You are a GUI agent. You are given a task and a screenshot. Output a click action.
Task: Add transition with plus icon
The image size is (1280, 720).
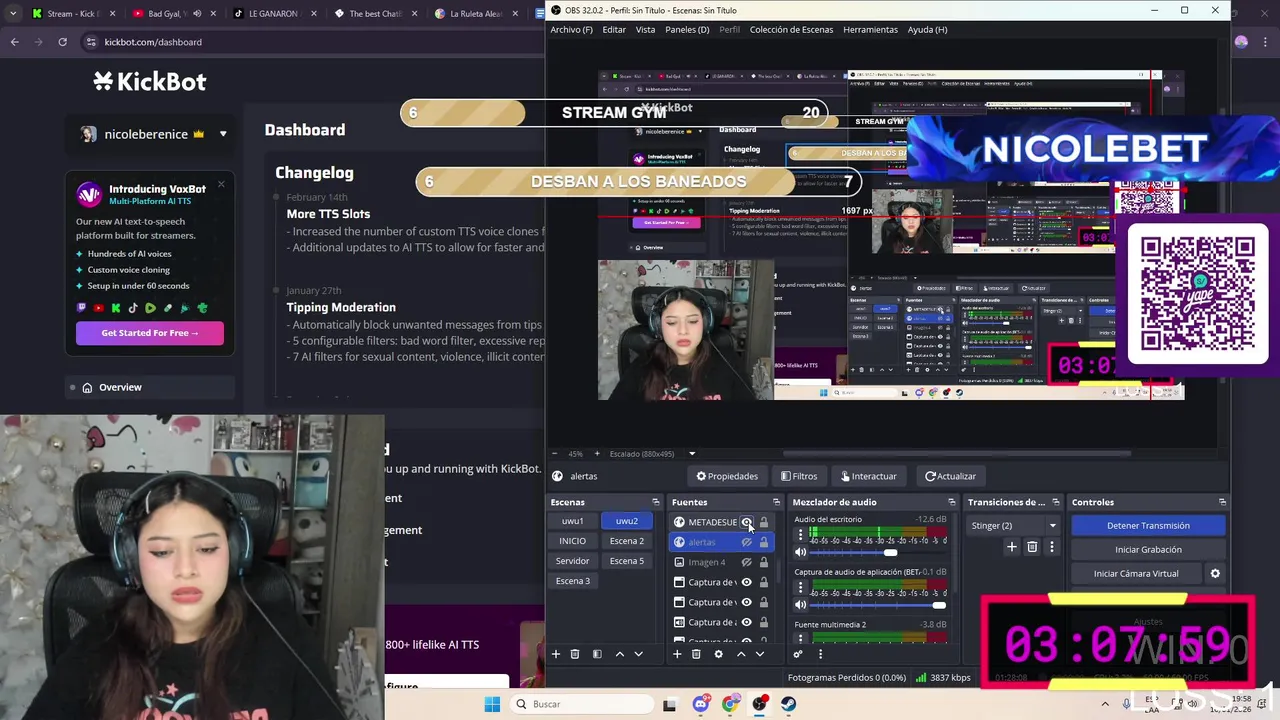tap(1012, 547)
